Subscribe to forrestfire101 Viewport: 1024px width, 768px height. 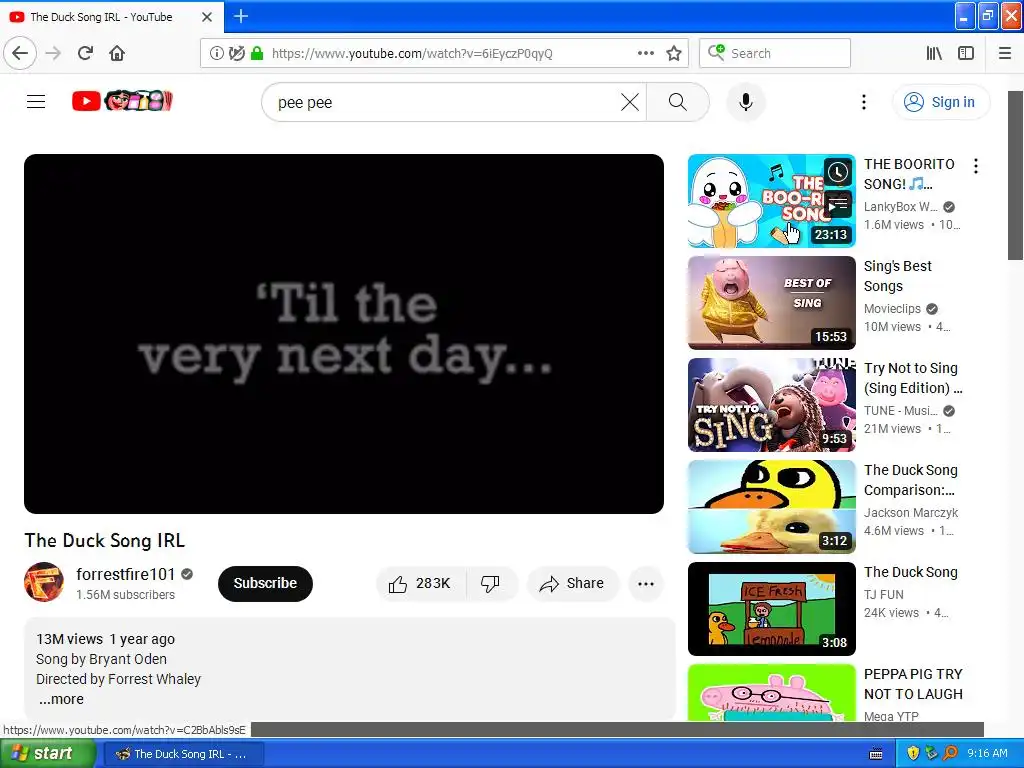265,583
